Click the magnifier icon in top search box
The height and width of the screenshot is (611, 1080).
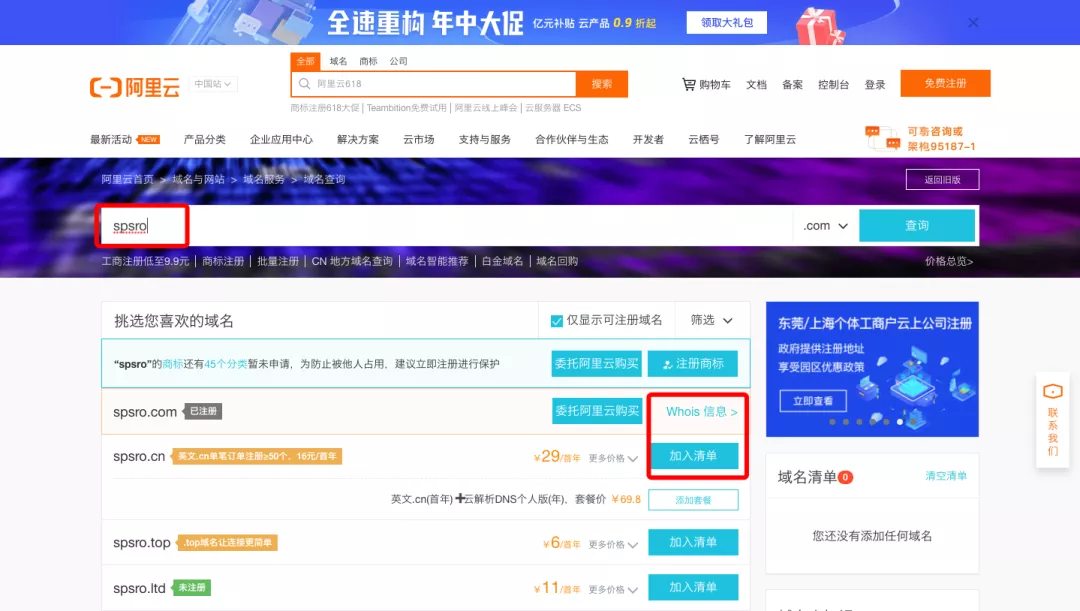click(304, 84)
